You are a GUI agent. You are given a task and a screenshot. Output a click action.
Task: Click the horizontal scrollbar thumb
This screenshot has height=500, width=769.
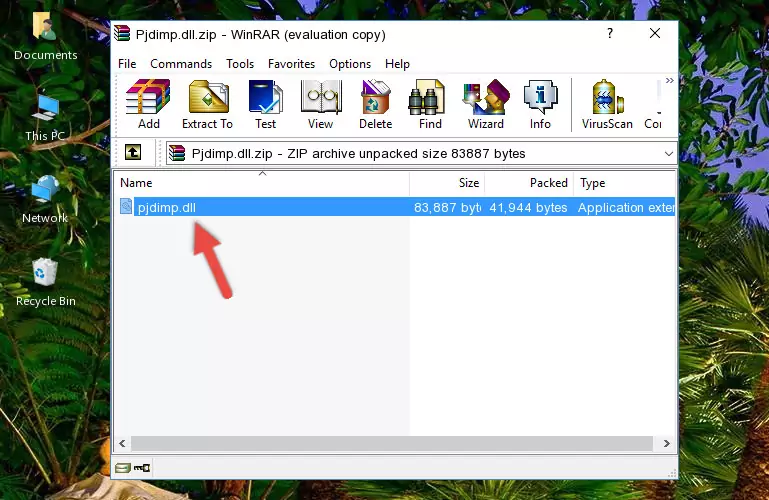(x=392, y=444)
